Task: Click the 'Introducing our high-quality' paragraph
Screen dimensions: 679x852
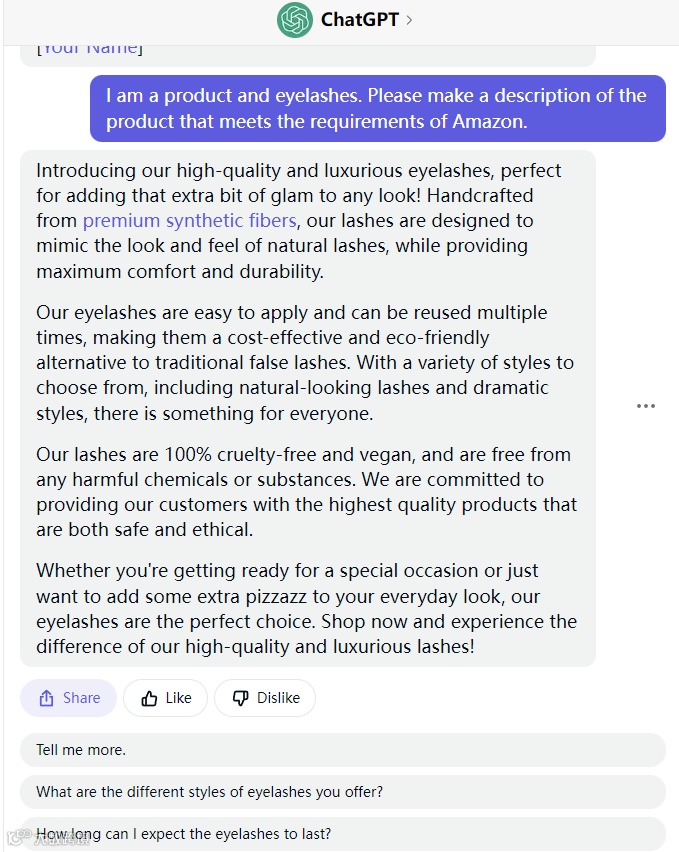Action: (299, 221)
